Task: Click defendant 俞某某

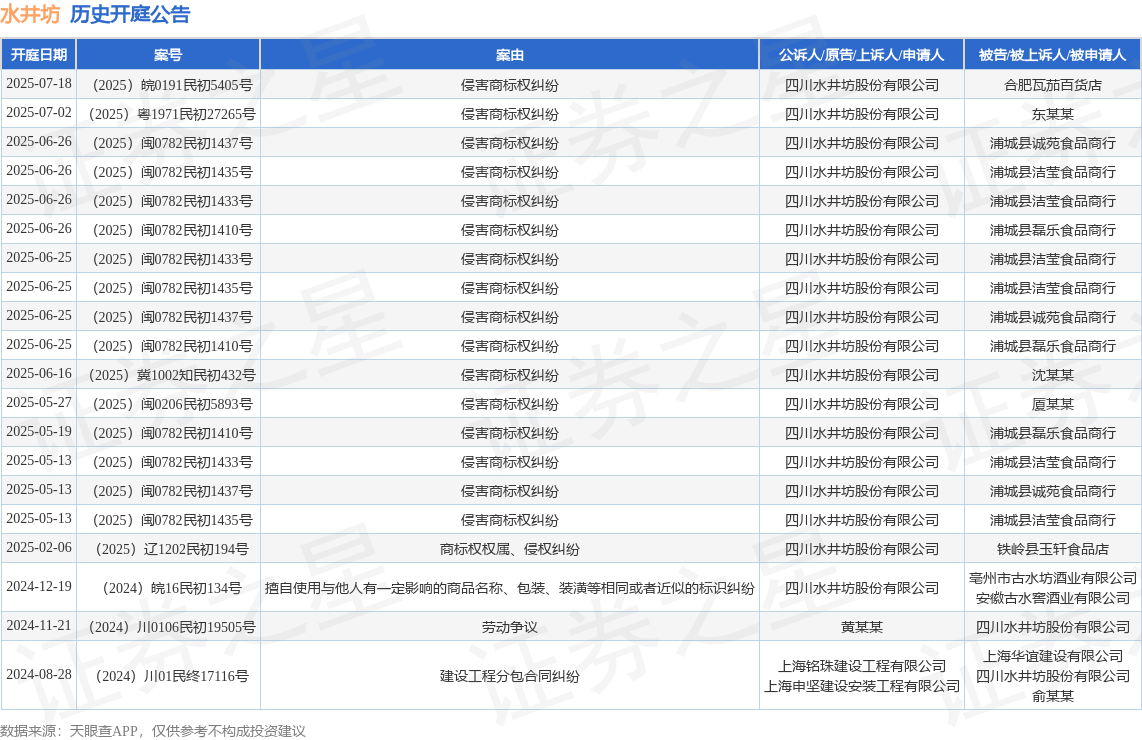Action: [x=1052, y=696]
